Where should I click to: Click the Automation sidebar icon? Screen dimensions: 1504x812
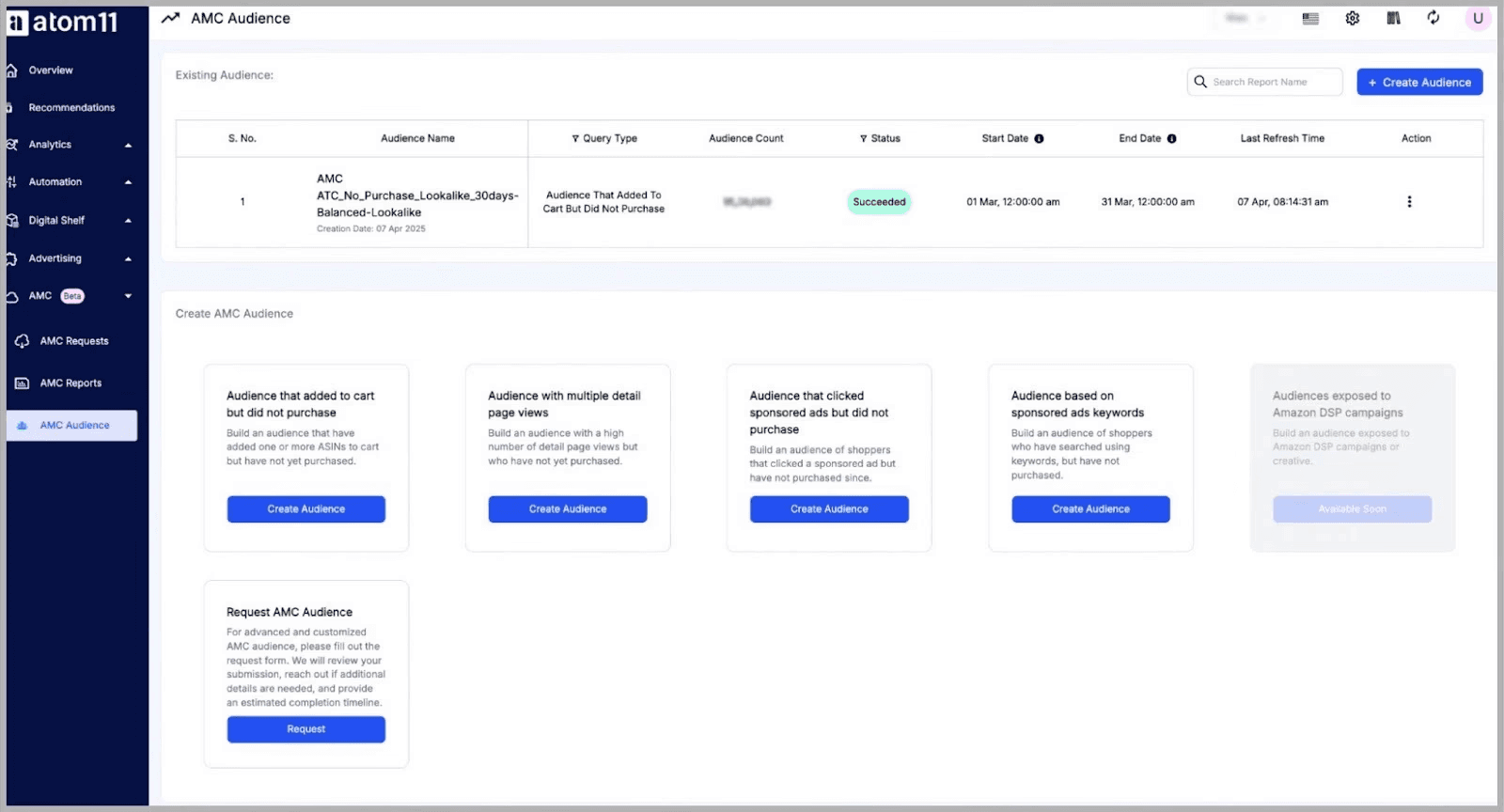[x=11, y=182]
